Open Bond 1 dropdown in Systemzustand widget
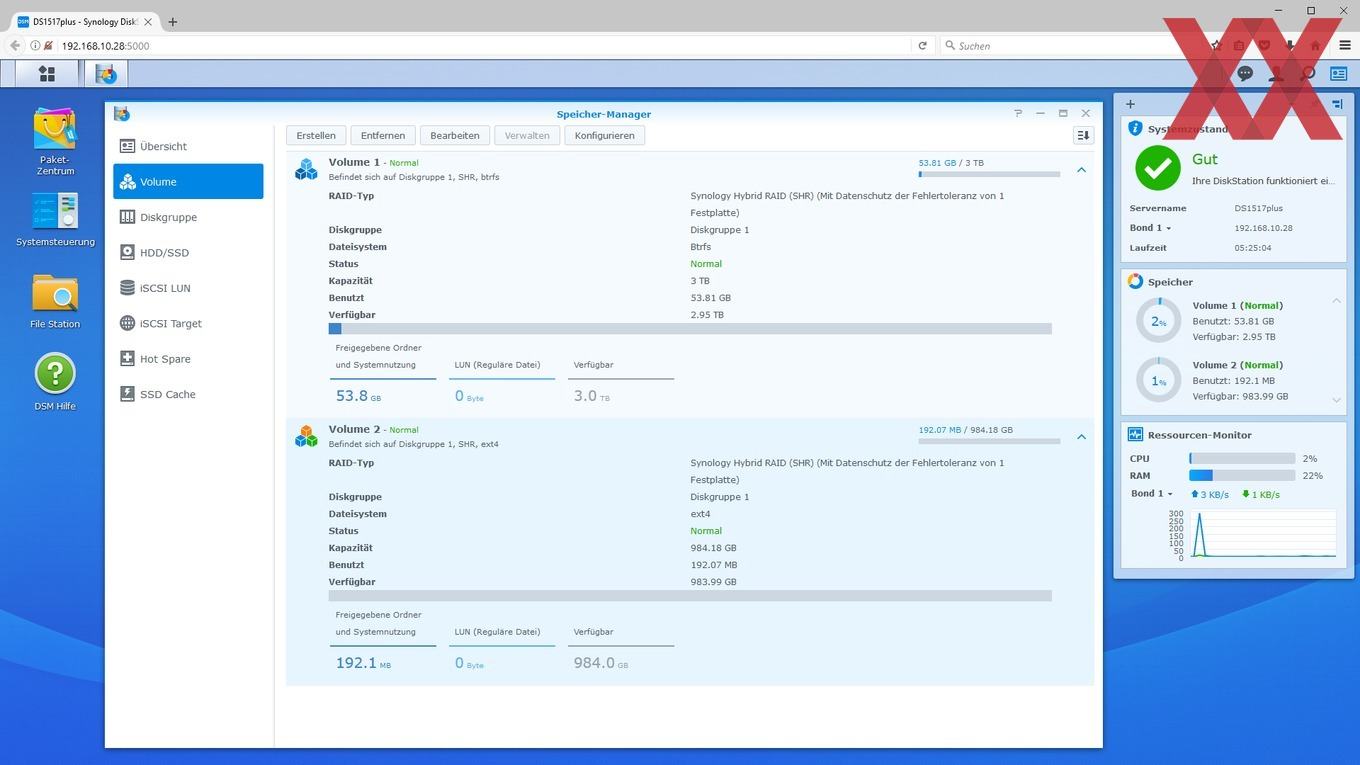The image size is (1360, 765). pyautogui.click(x=1150, y=228)
